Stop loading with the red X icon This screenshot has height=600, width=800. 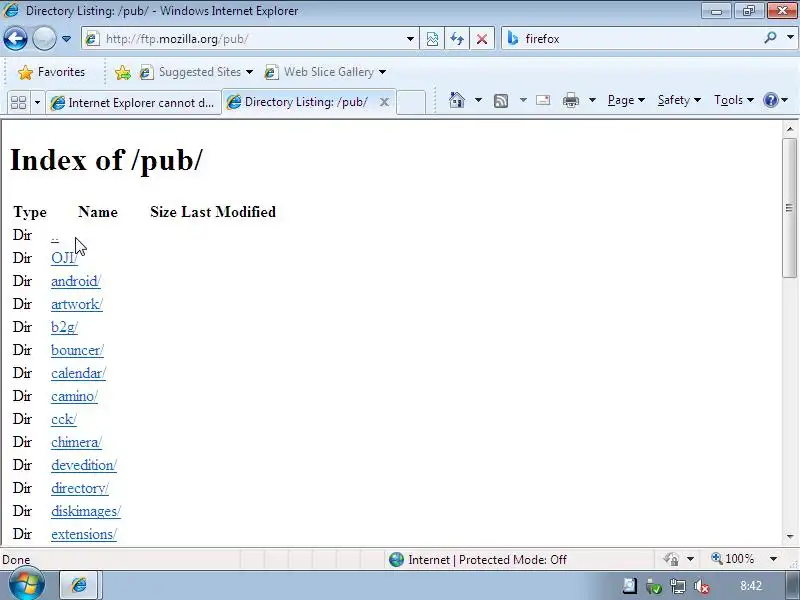(x=482, y=39)
